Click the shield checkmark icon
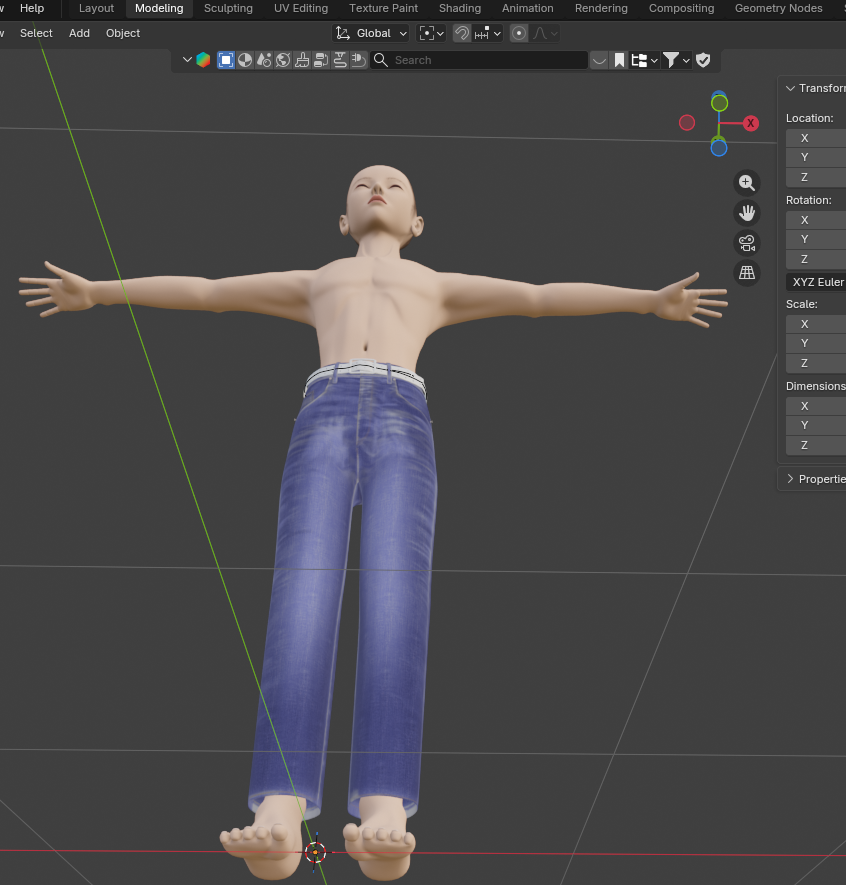The height and width of the screenshot is (885, 846). (703, 60)
